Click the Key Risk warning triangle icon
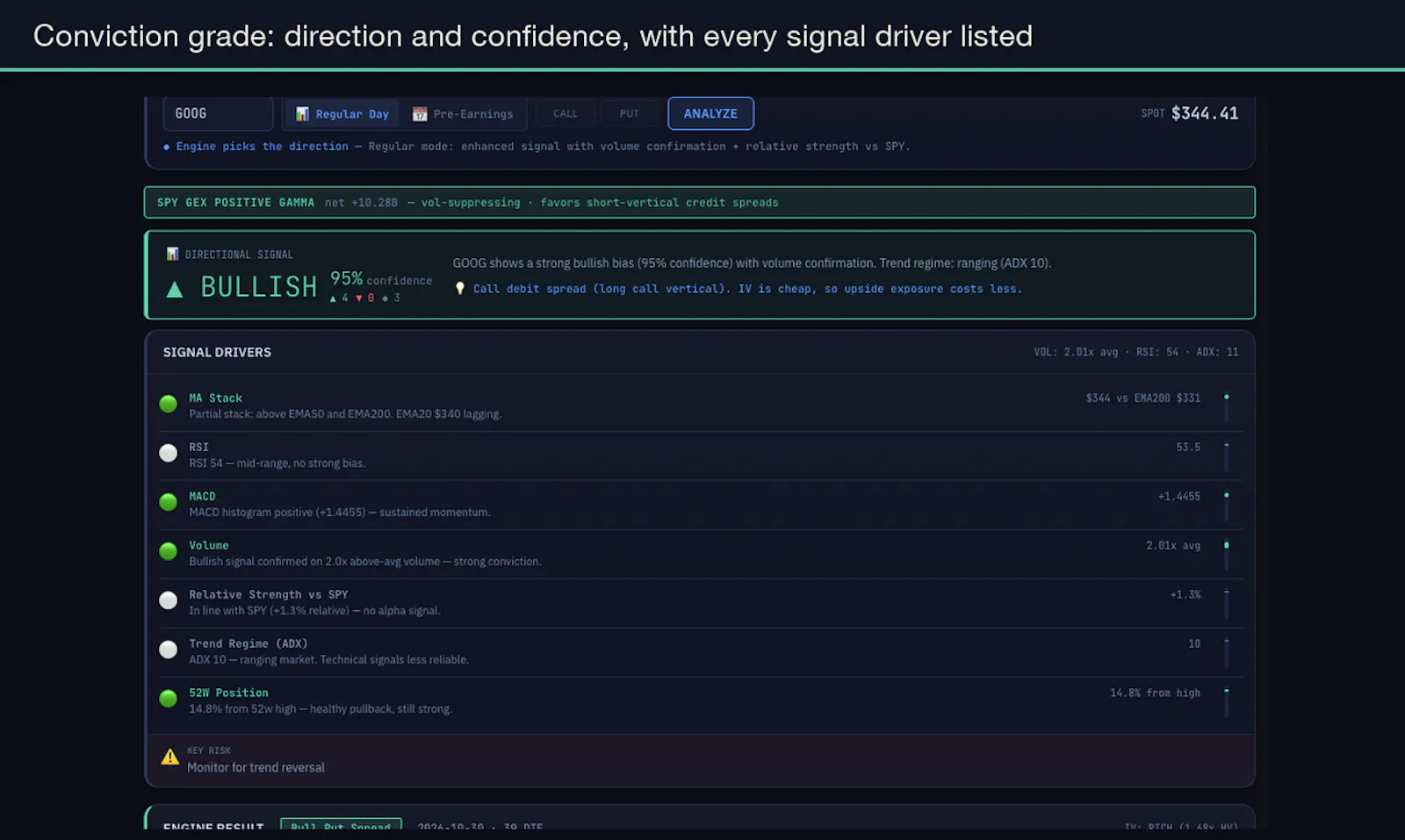The image size is (1405, 840). coord(169,757)
